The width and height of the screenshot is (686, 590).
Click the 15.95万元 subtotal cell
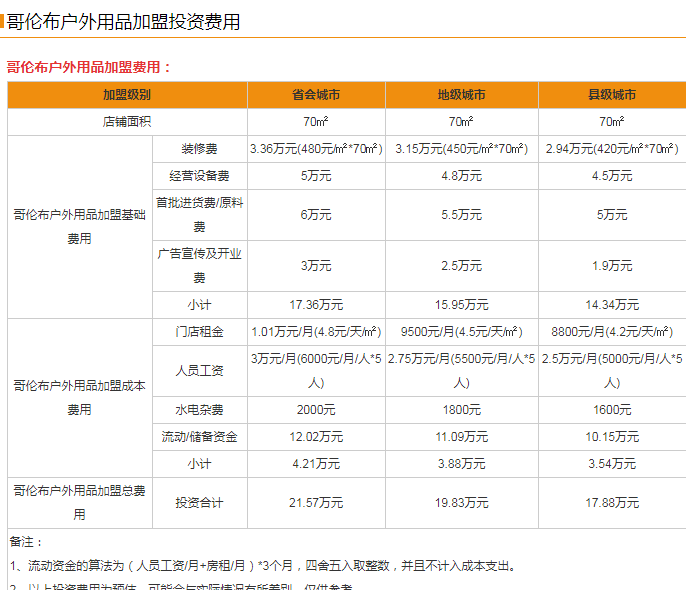(462, 305)
